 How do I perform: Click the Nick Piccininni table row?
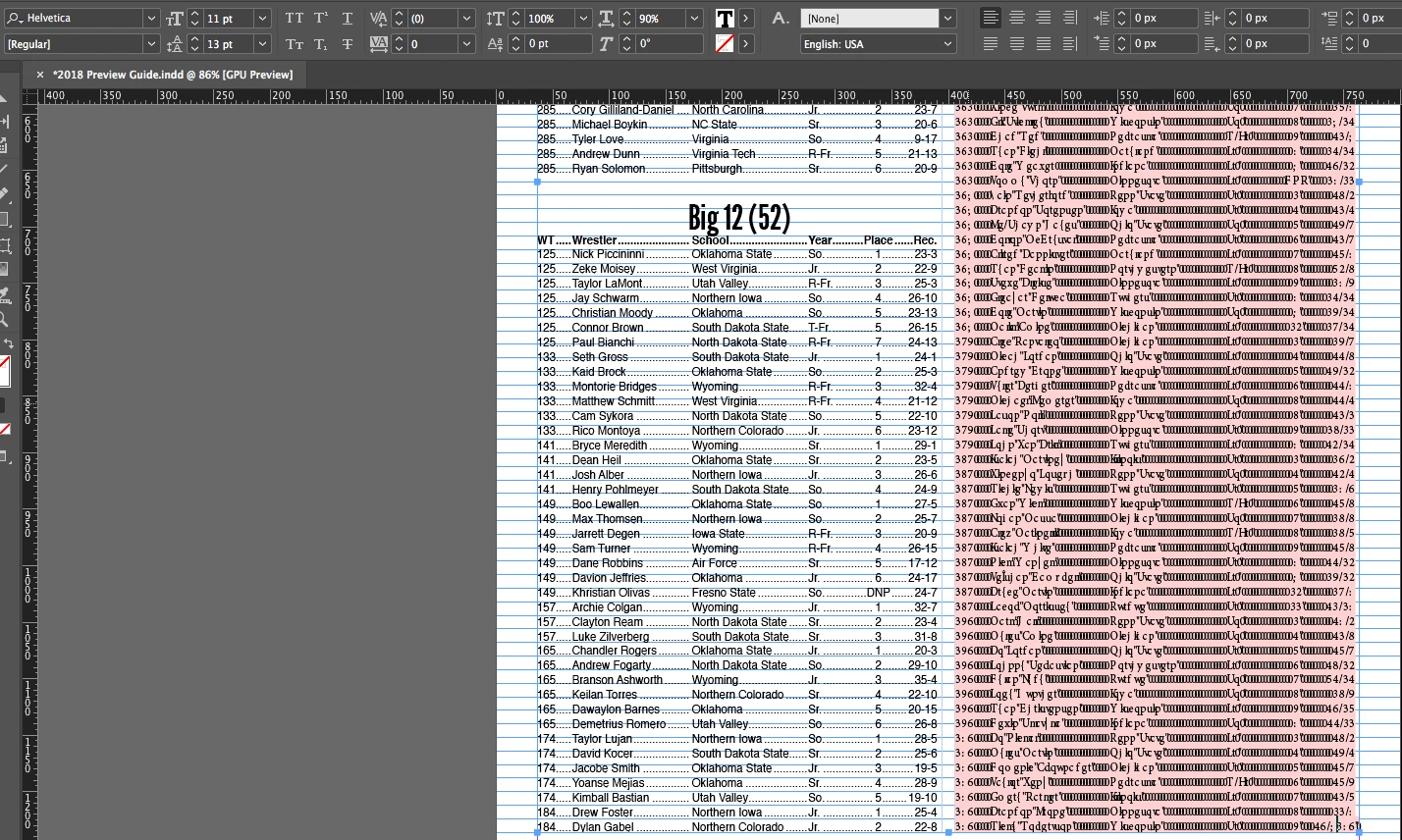coord(738,254)
